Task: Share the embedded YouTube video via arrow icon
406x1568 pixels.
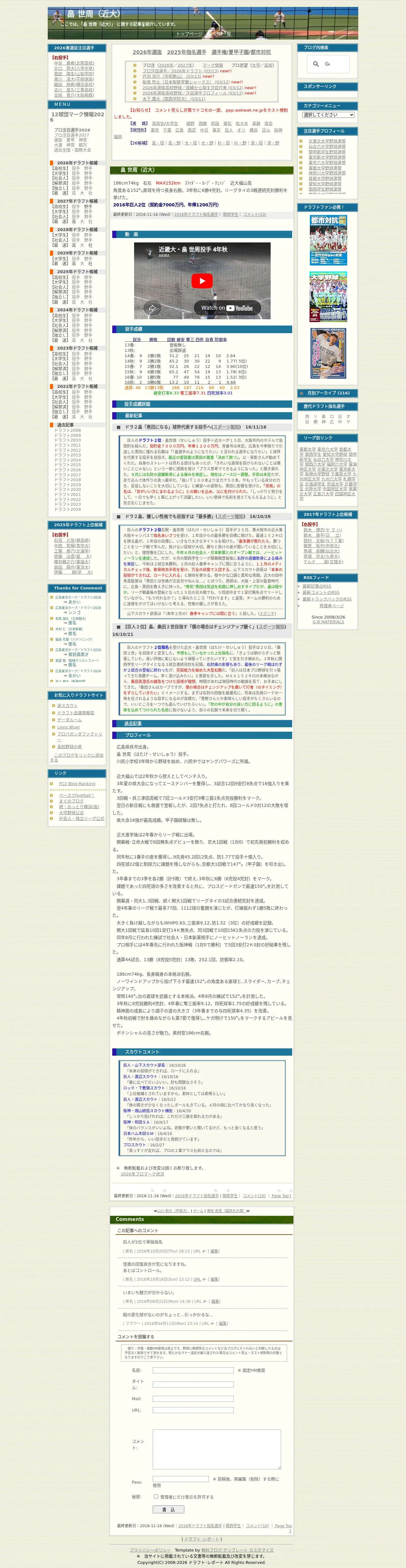Action: [152, 308]
